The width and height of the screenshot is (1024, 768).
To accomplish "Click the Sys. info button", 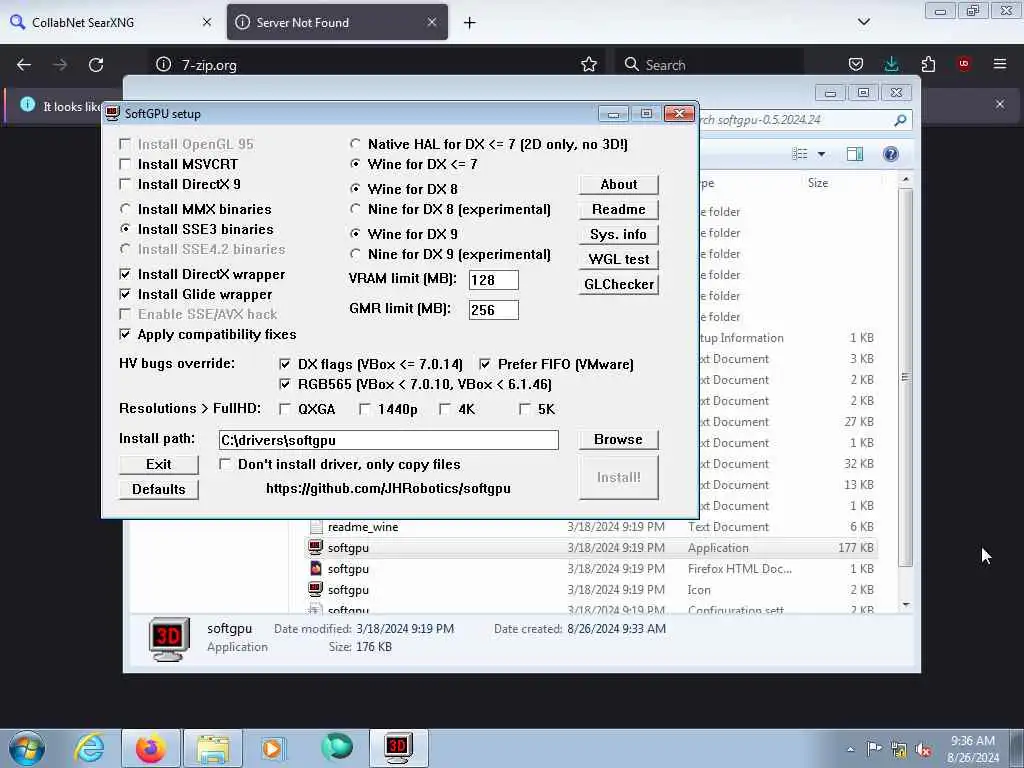I will click(x=618, y=234).
